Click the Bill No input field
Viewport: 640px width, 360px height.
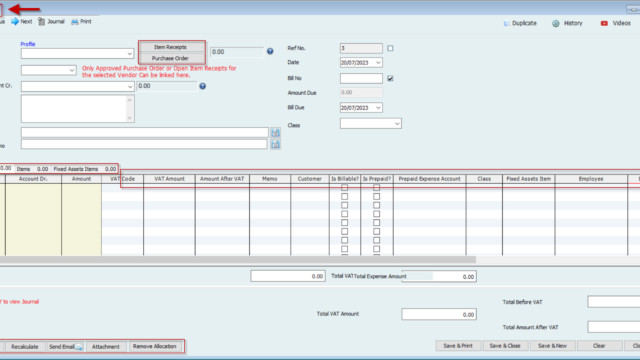[x=361, y=78]
